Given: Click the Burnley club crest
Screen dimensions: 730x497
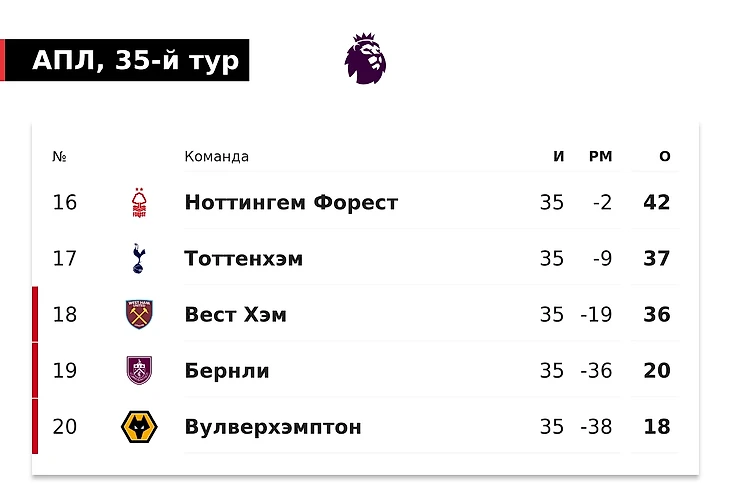Looking at the screenshot, I should [139, 370].
